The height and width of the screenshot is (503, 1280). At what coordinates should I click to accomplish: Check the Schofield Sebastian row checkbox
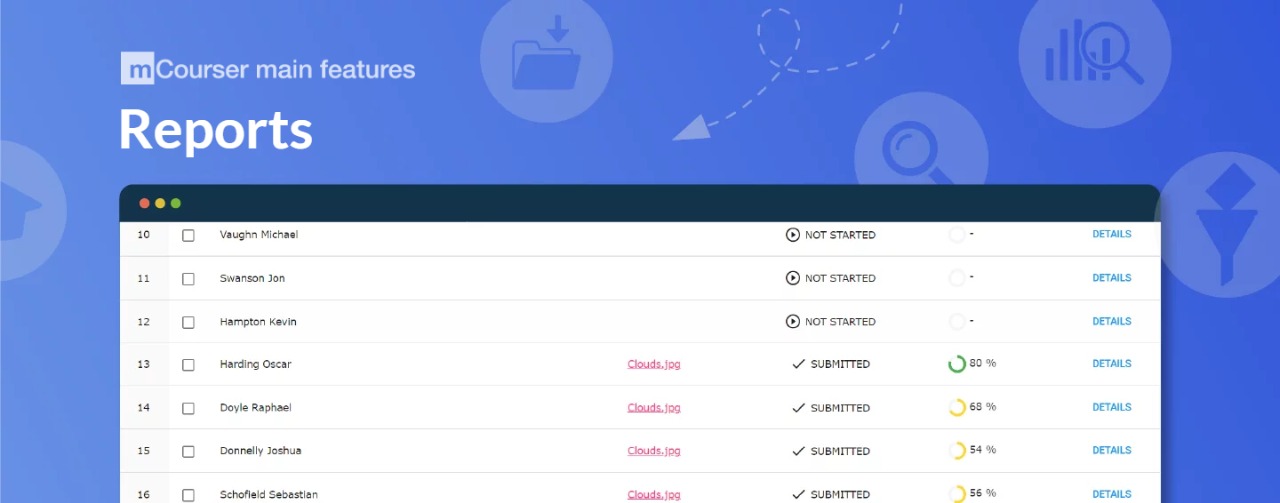[x=188, y=495]
